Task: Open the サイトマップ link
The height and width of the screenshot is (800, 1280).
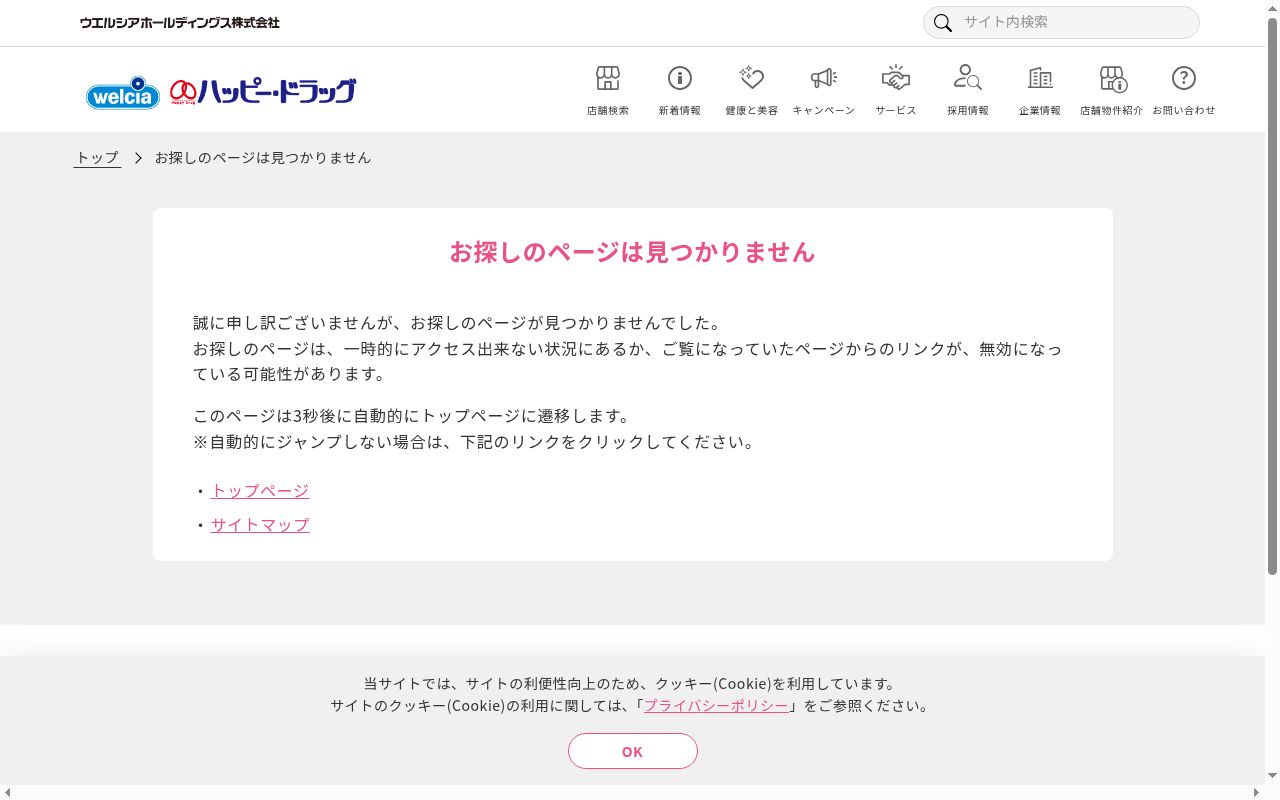Action: click(260, 525)
